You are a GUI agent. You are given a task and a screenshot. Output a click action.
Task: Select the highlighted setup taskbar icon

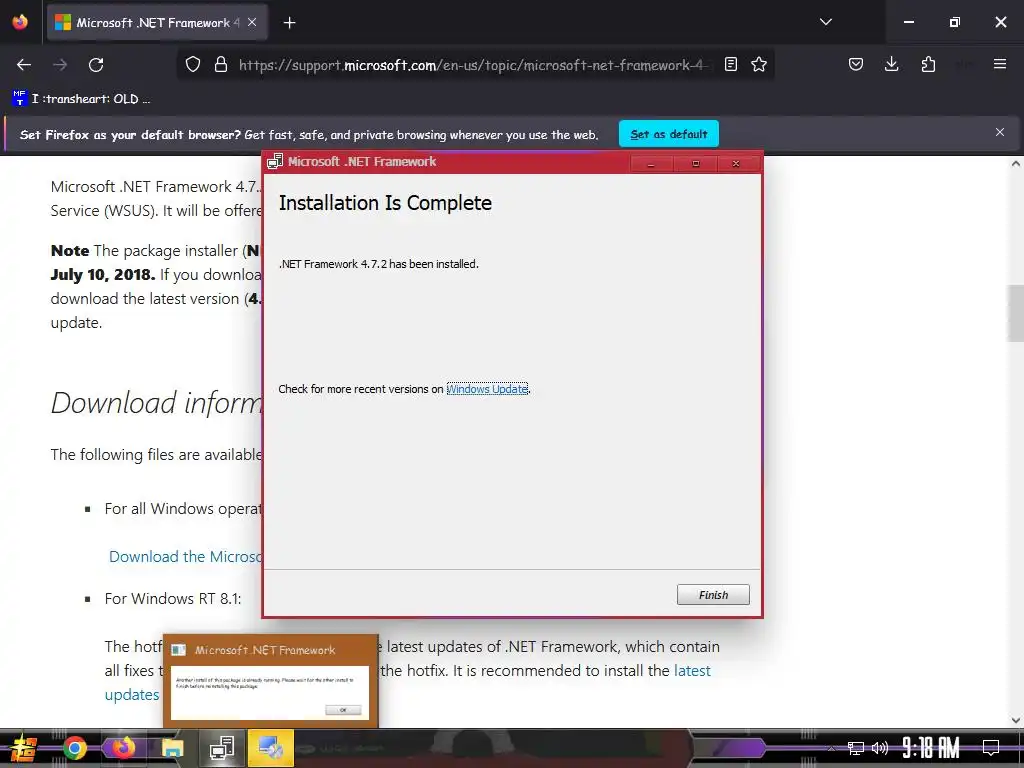[270, 748]
